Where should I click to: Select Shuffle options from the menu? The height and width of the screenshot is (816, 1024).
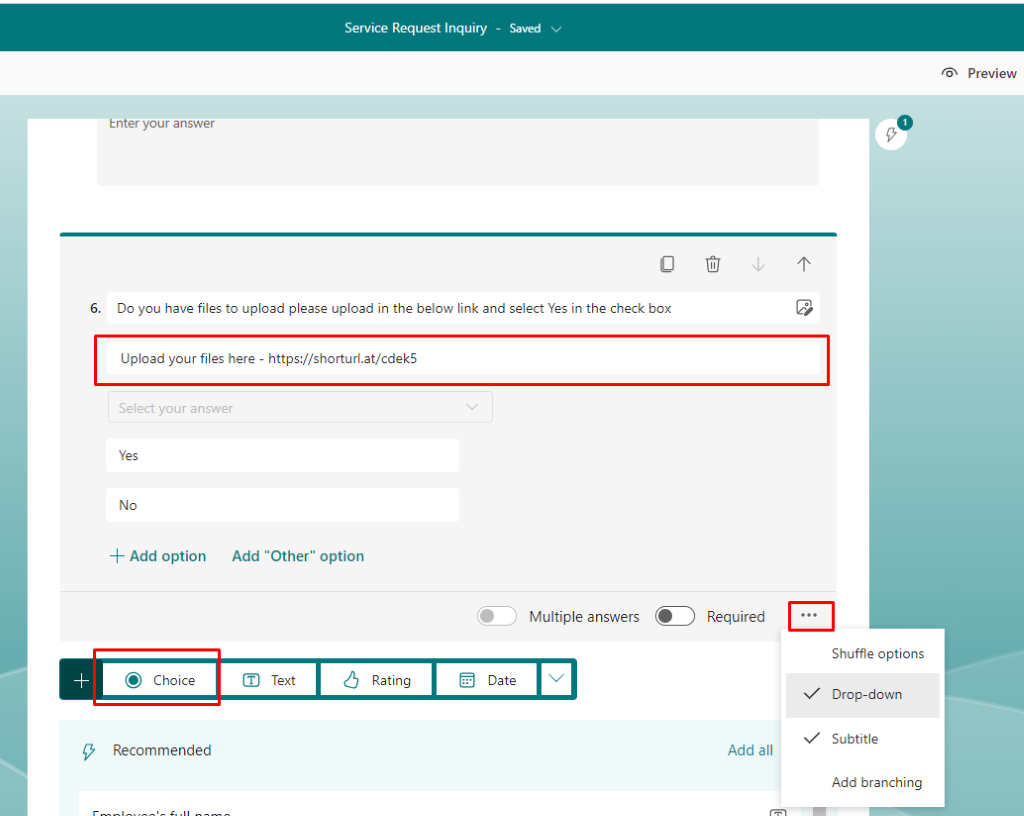click(x=877, y=654)
